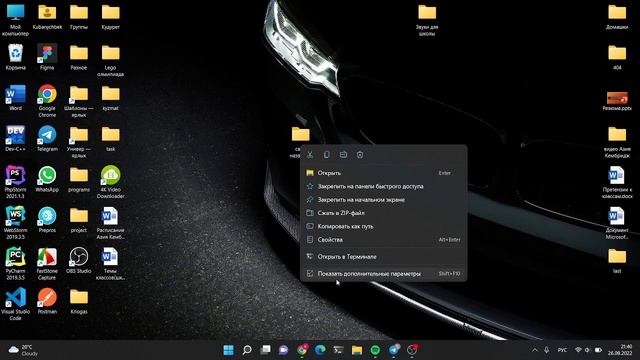Select the programs folder
640x360 pixels.
pos(79,180)
